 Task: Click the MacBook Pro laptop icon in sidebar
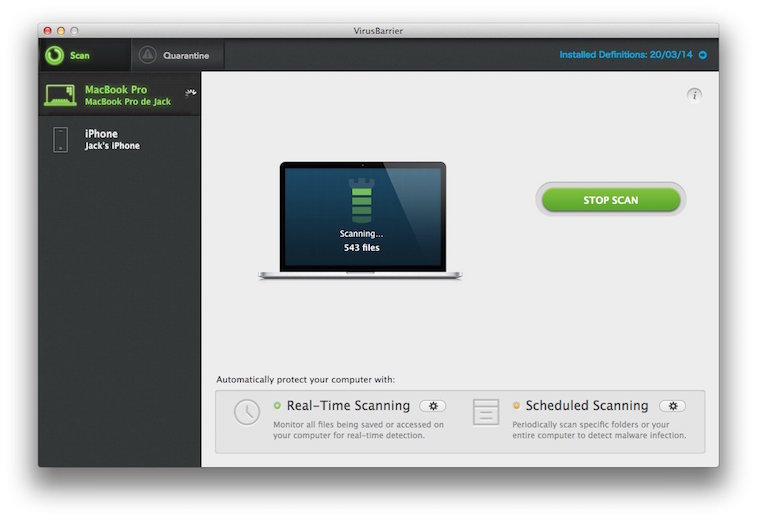(60, 96)
